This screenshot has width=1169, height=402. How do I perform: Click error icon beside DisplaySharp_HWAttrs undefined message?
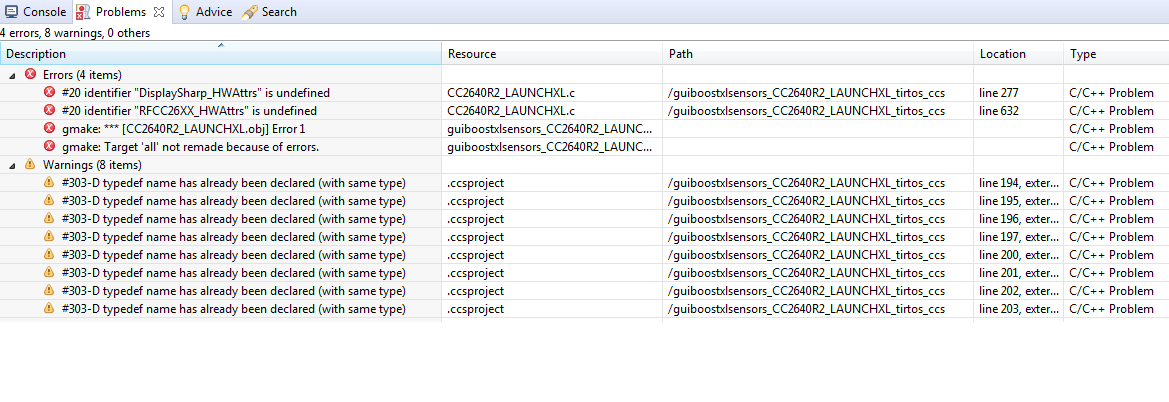[49, 92]
